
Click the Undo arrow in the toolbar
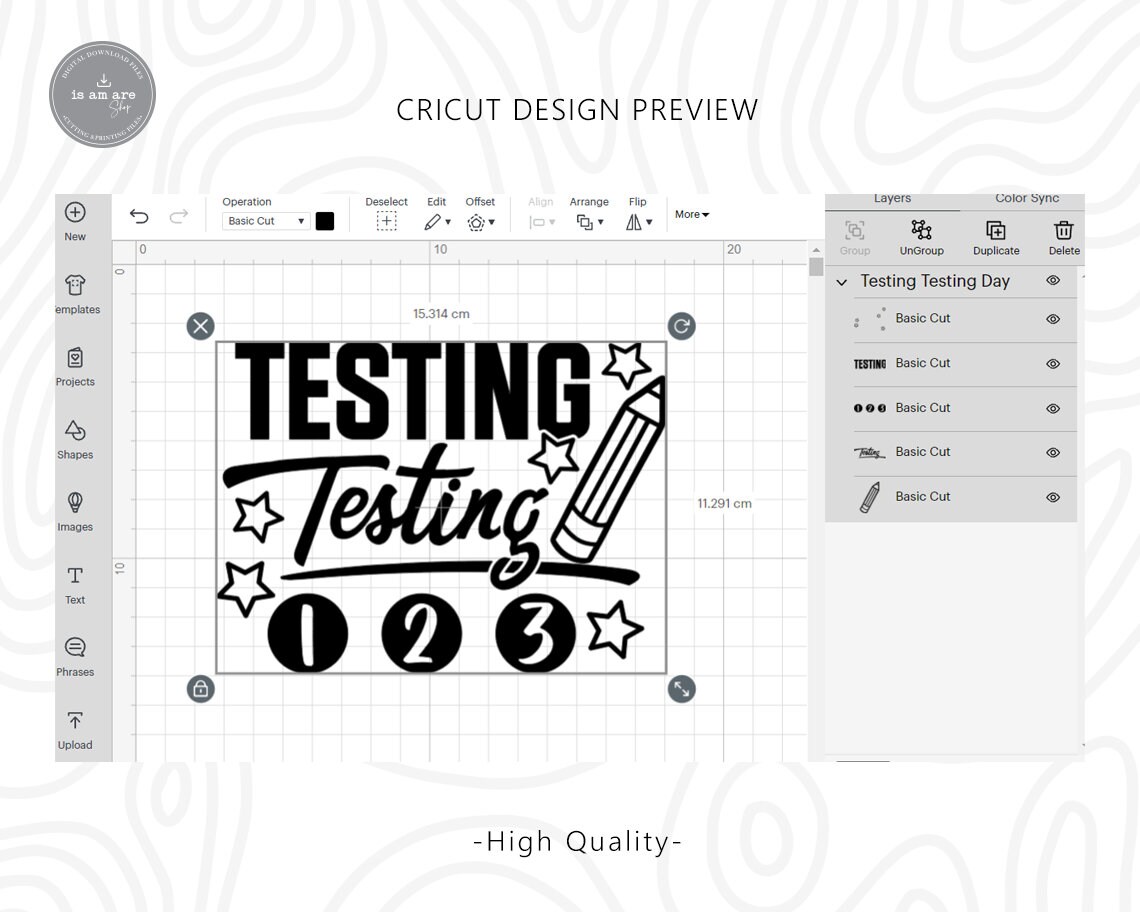[x=139, y=216]
